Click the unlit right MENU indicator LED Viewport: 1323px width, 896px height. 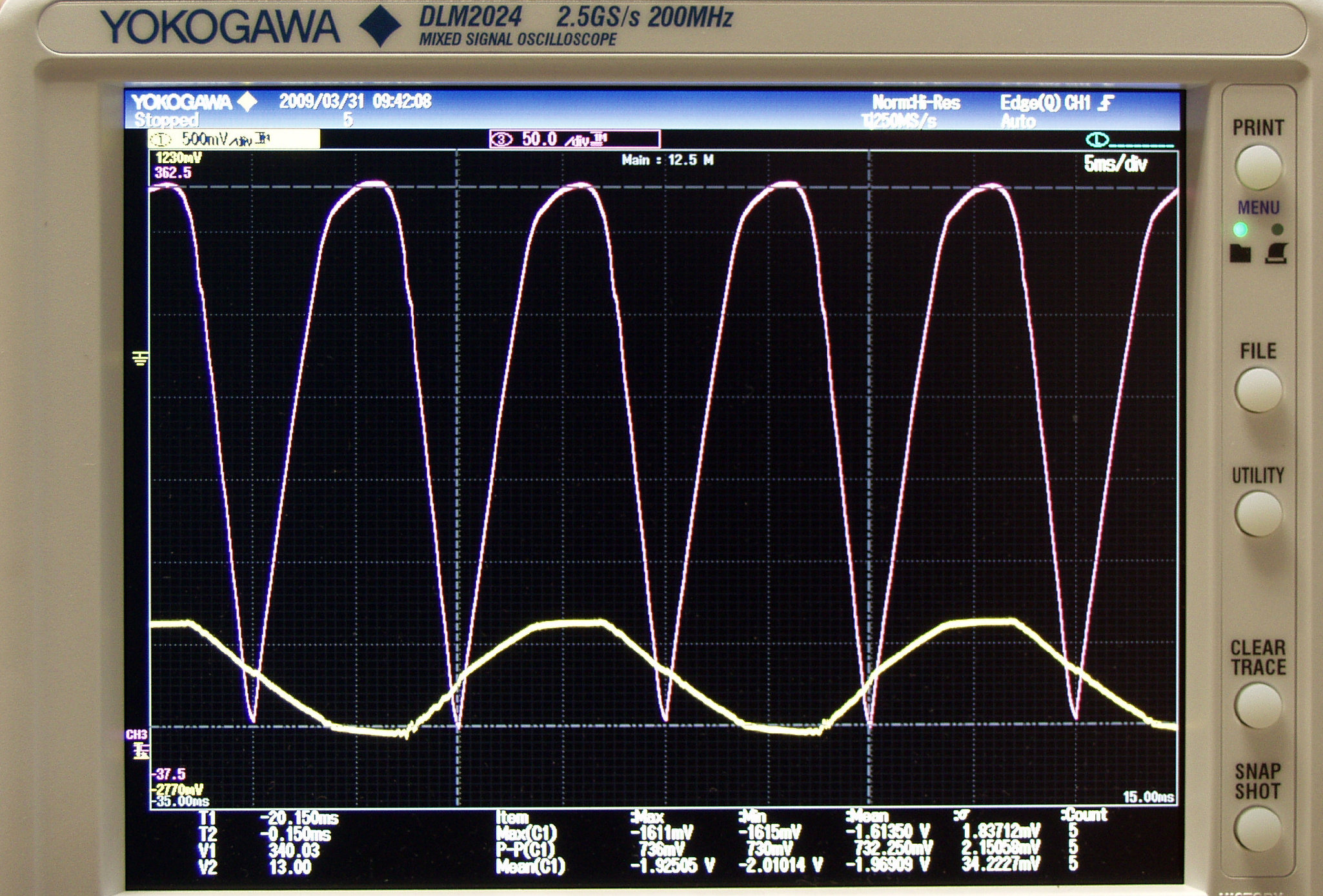click(1277, 230)
